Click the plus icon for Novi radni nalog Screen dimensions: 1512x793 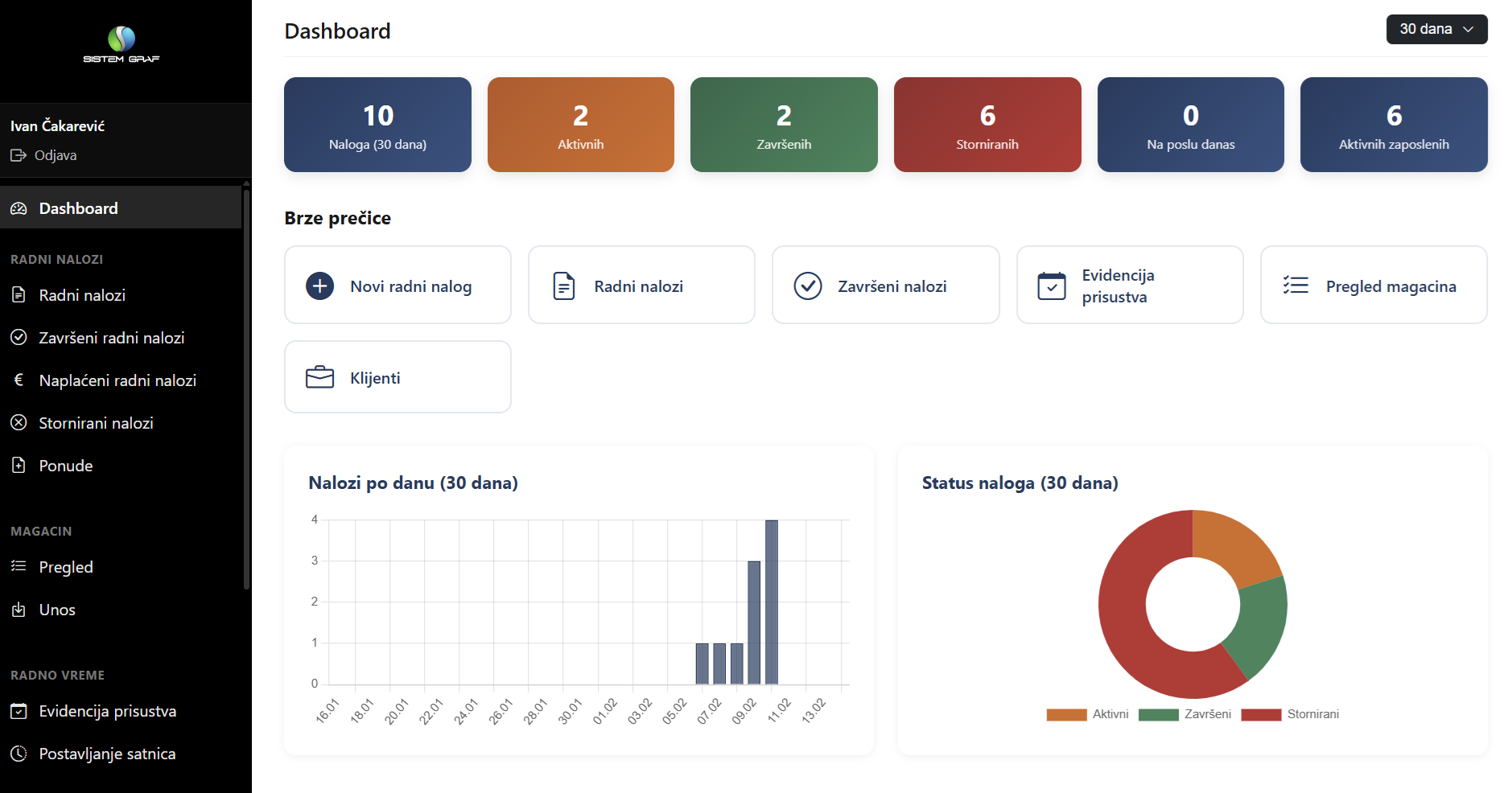click(x=319, y=286)
